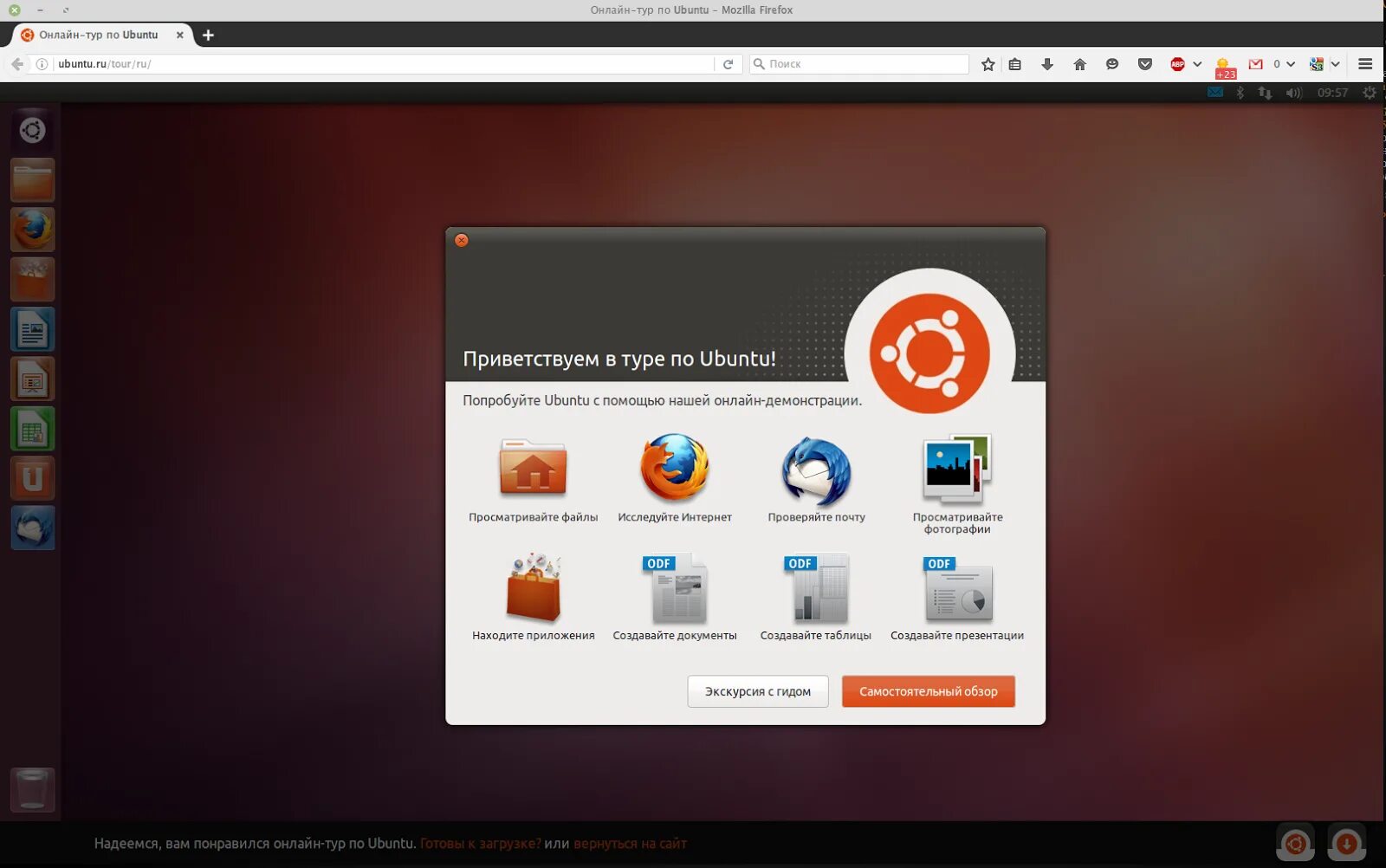
Task: Open Ubuntu Software Center in the launcher
Action: click(33, 280)
